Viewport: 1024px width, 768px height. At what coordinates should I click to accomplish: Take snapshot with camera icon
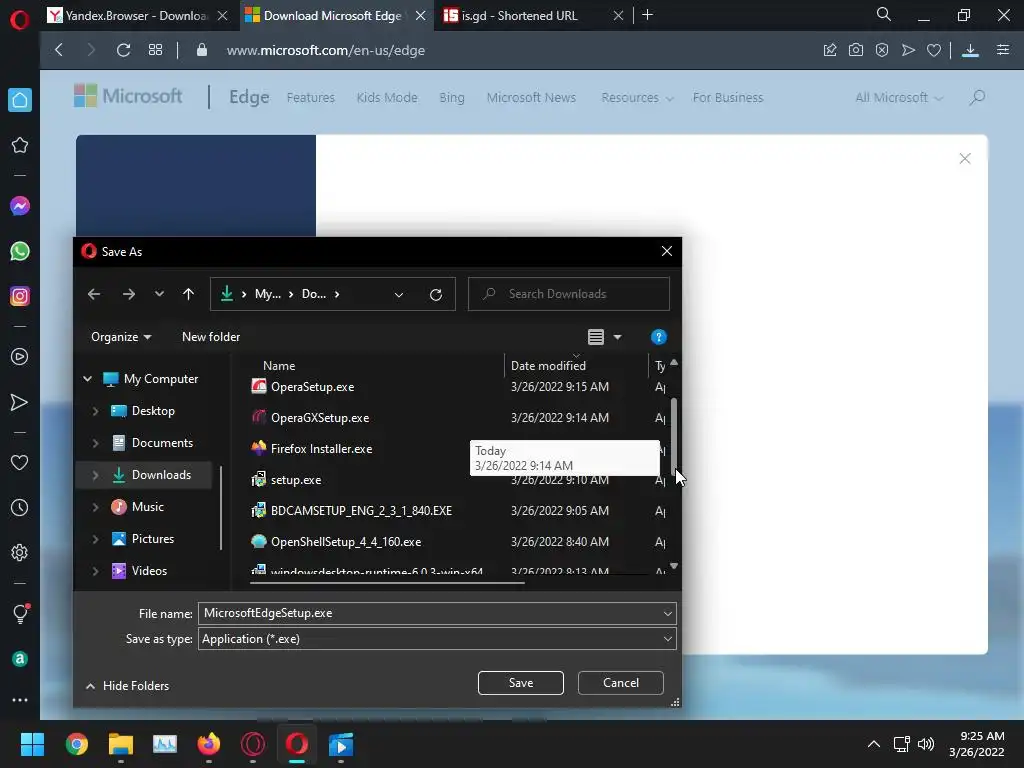(x=856, y=50)
